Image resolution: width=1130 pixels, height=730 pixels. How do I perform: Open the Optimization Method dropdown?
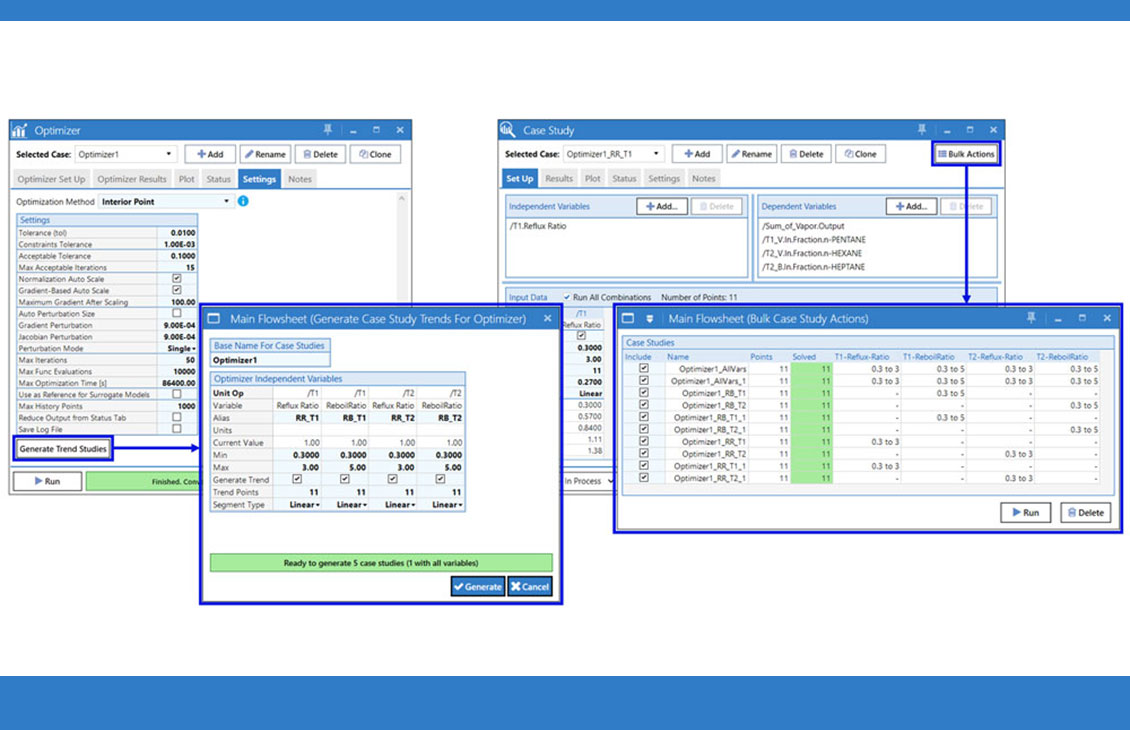[x=227, y=199]
